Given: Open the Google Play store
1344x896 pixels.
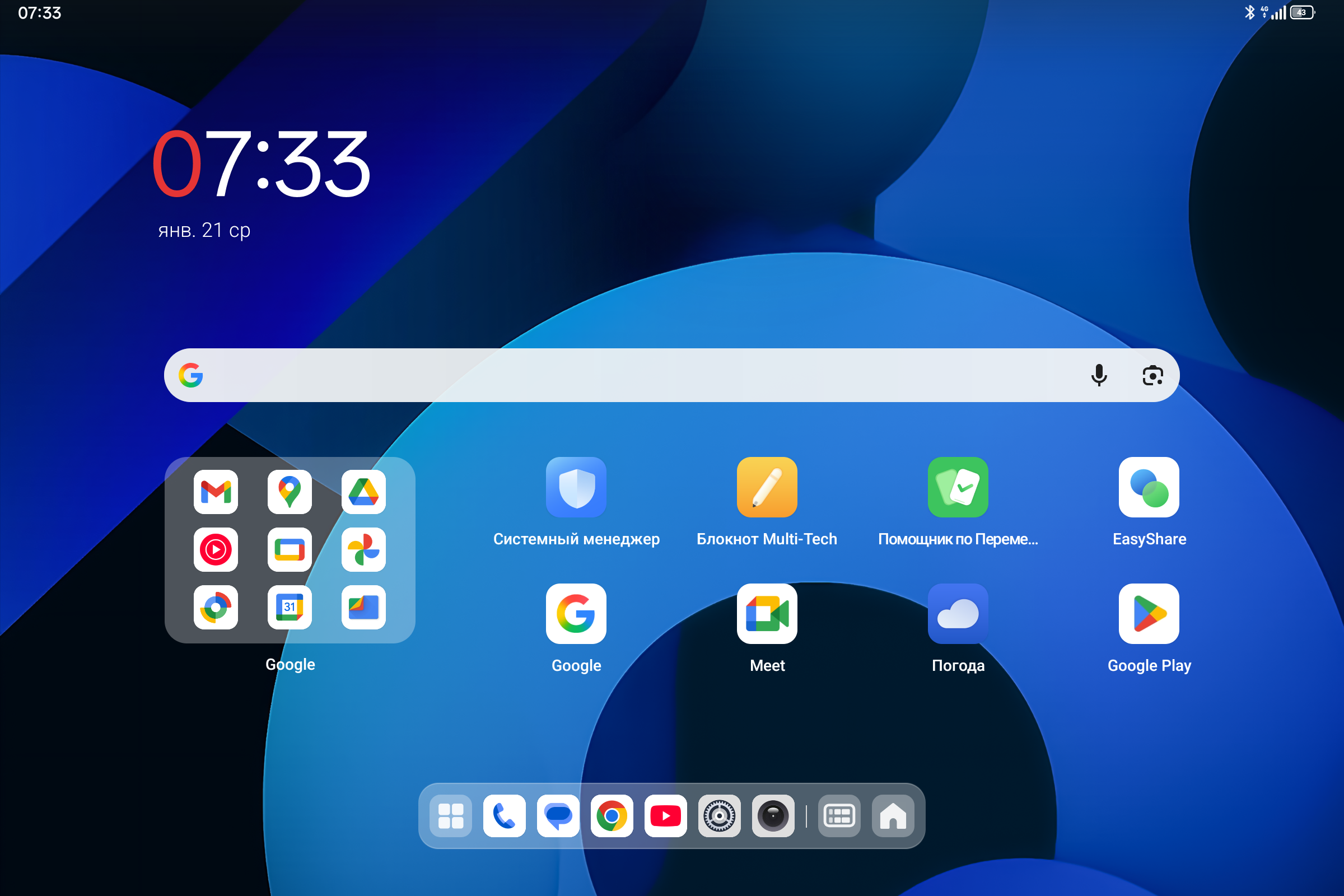Looking at the screenshot, I should click(x=1149, y=614).
